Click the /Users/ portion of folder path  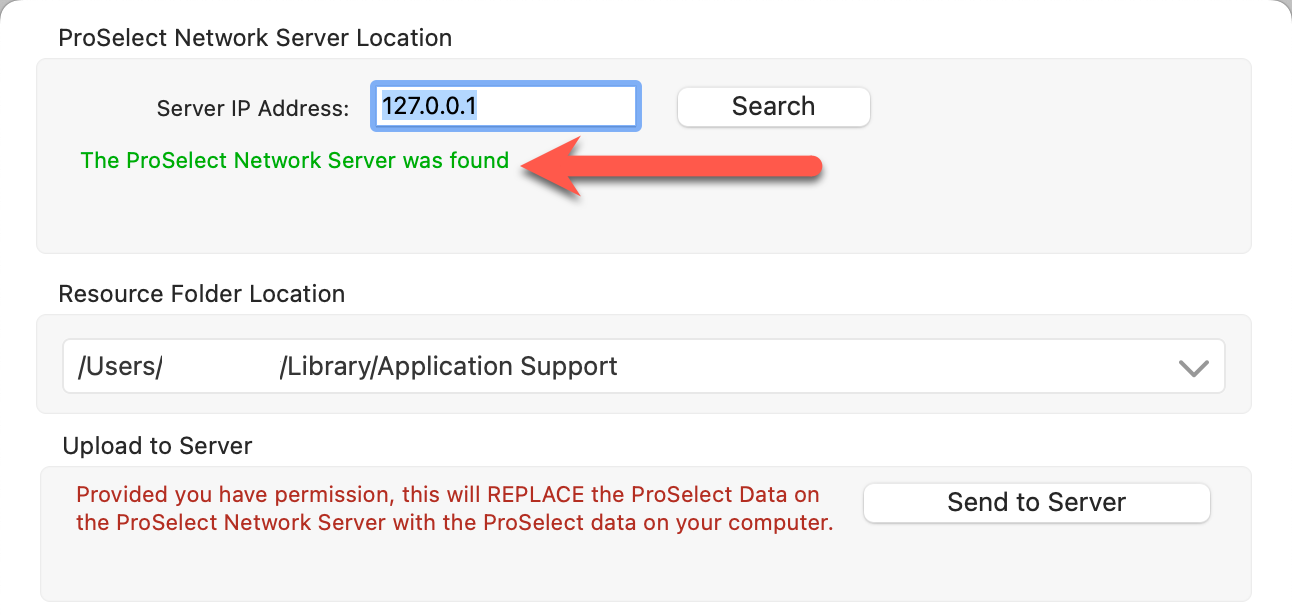click(x=120, y=367)
